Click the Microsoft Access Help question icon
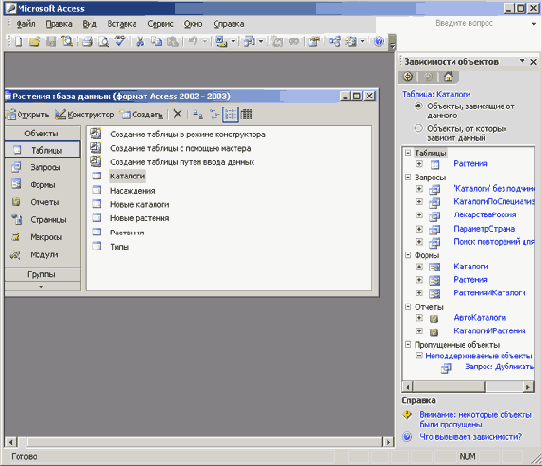The width and height of the screenshot is (542, 466). 379,42
